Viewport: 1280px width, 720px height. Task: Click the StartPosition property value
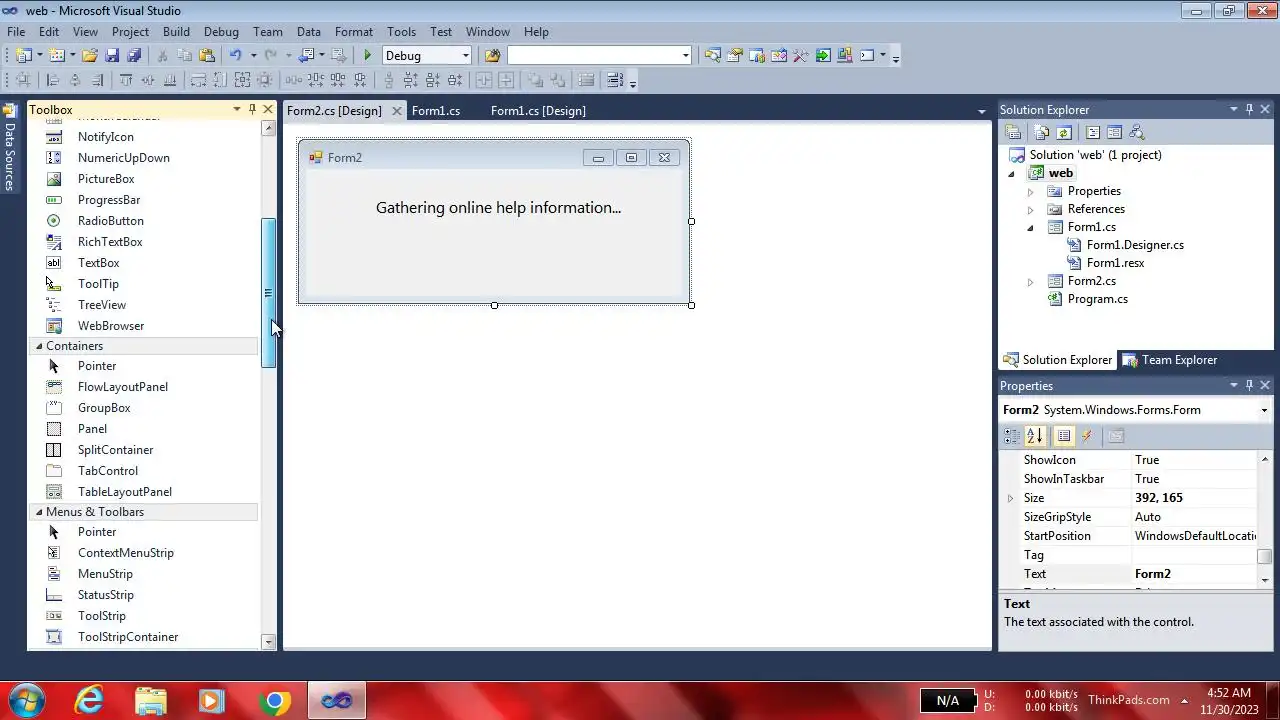click(x=1194, y=536)
